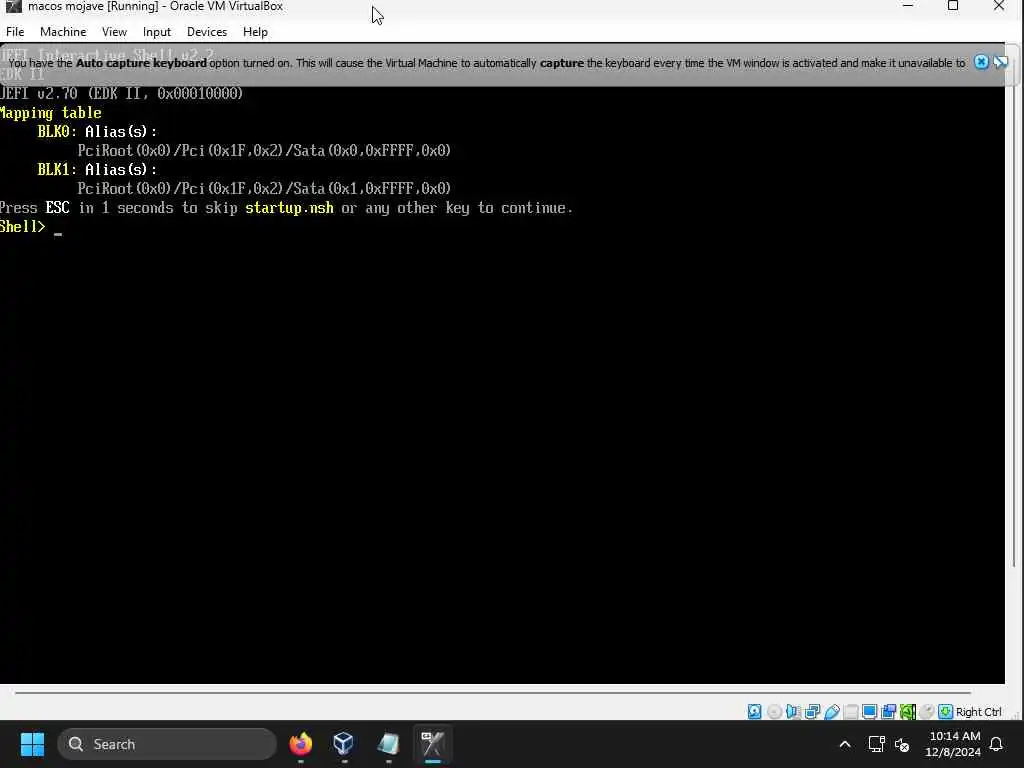Open the audio status indicator

pos(793,712)
